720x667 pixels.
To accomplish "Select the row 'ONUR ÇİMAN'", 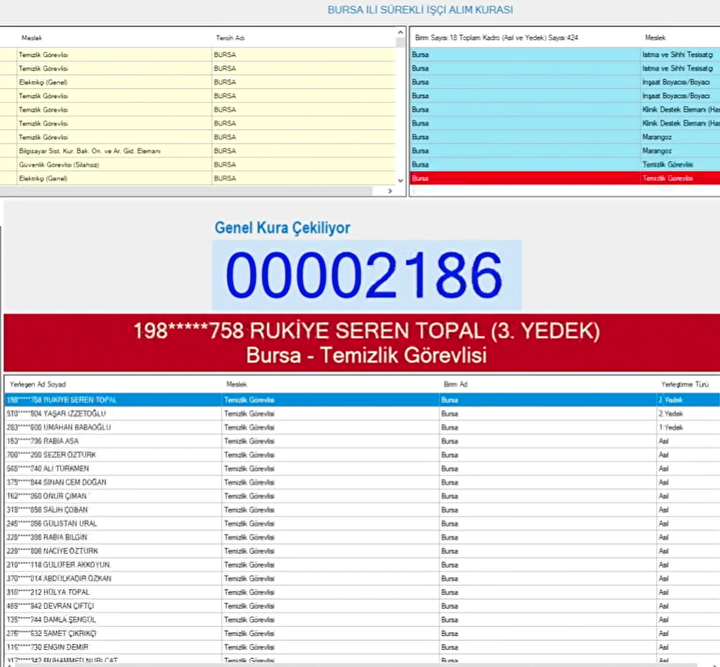I will 362,496.
